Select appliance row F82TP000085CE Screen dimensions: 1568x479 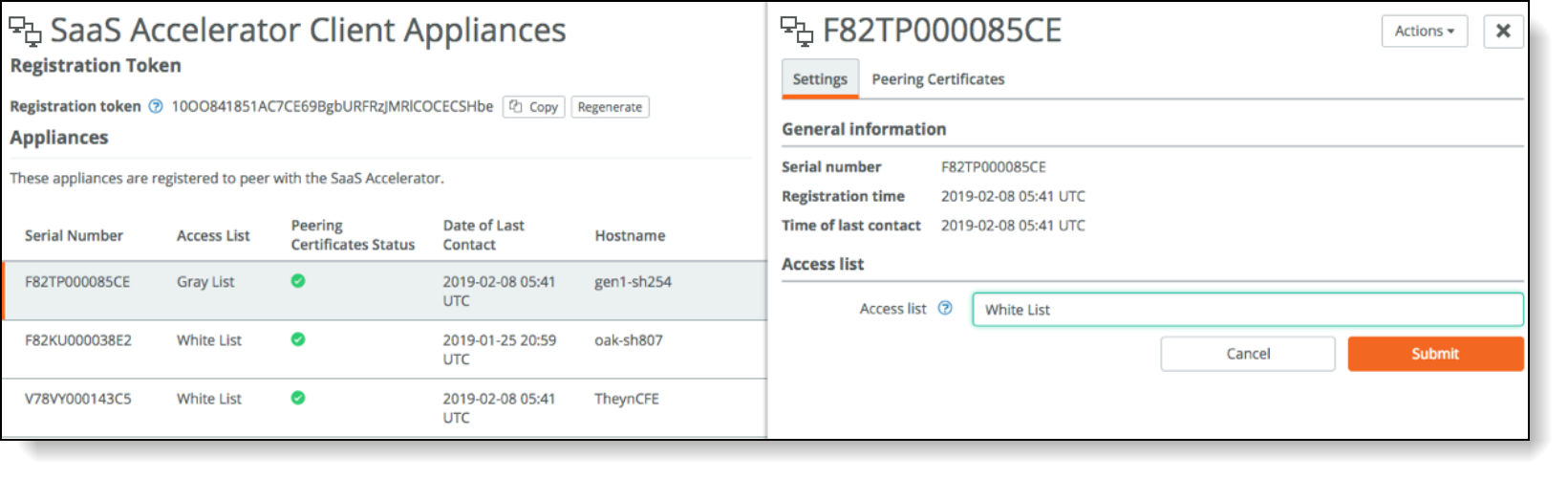click(384, 291)
